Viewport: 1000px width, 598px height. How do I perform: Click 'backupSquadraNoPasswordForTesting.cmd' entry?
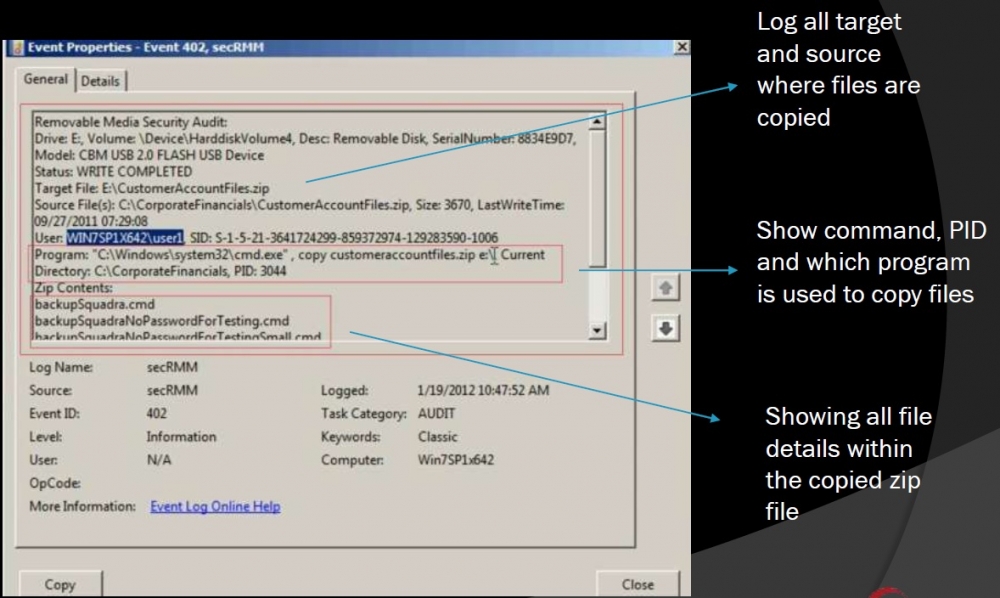click(x=161, y=321)
